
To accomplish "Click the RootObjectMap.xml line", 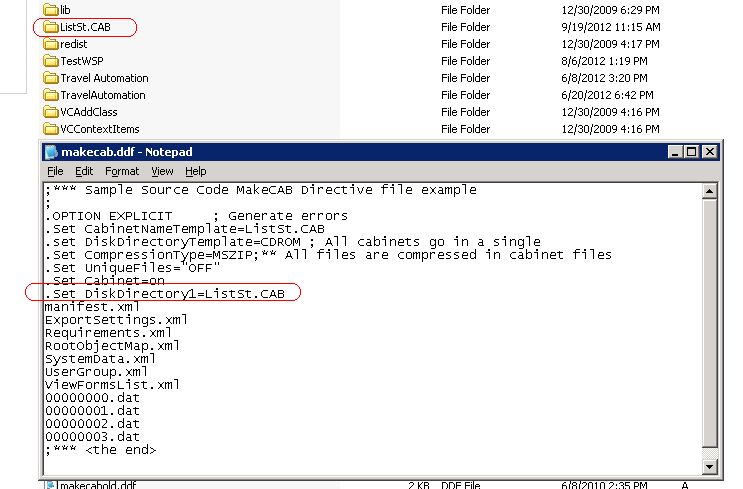I will tap(112, 346).
